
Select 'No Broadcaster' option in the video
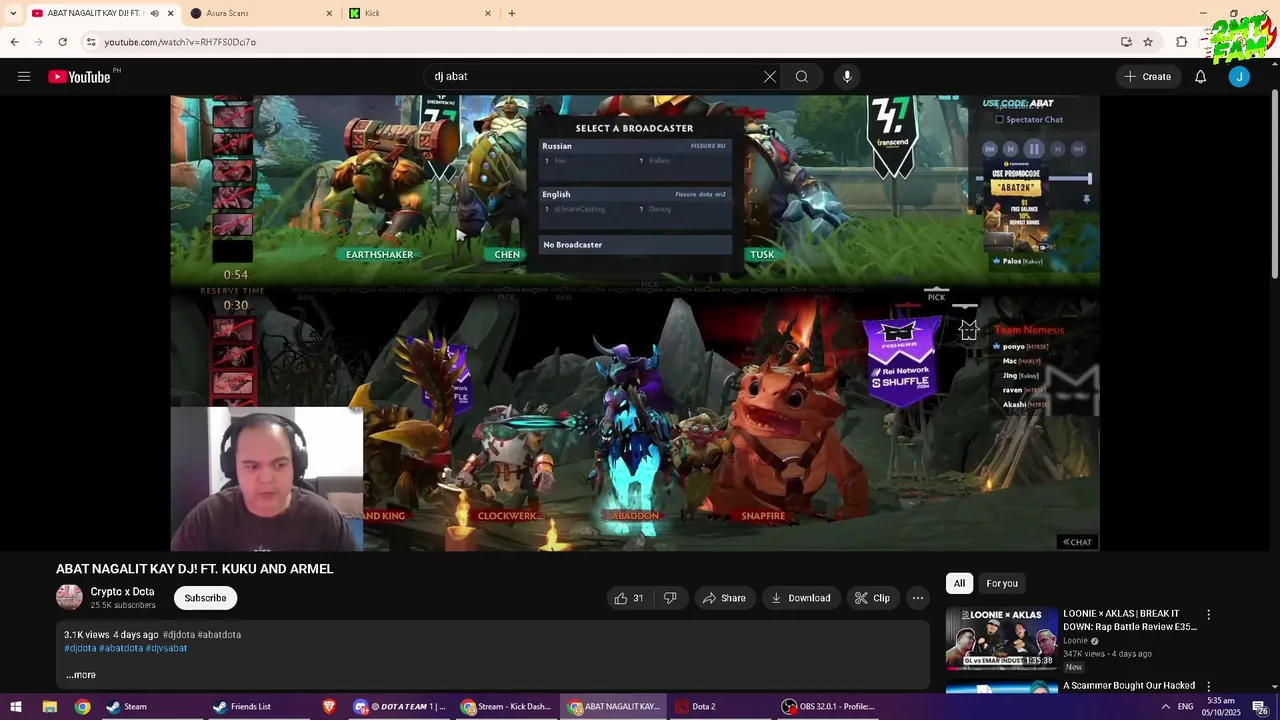pos(636,245)
